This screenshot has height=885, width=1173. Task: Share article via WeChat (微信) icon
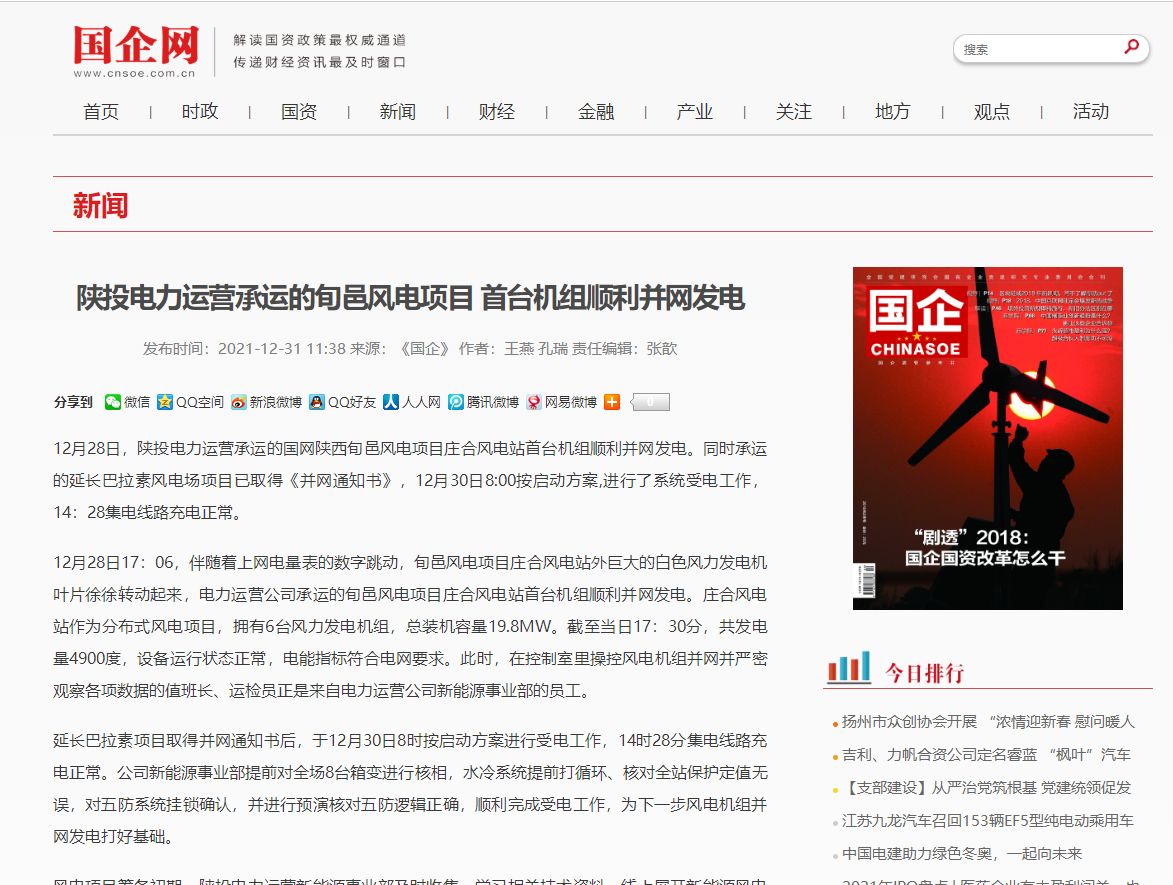(113, 402)
